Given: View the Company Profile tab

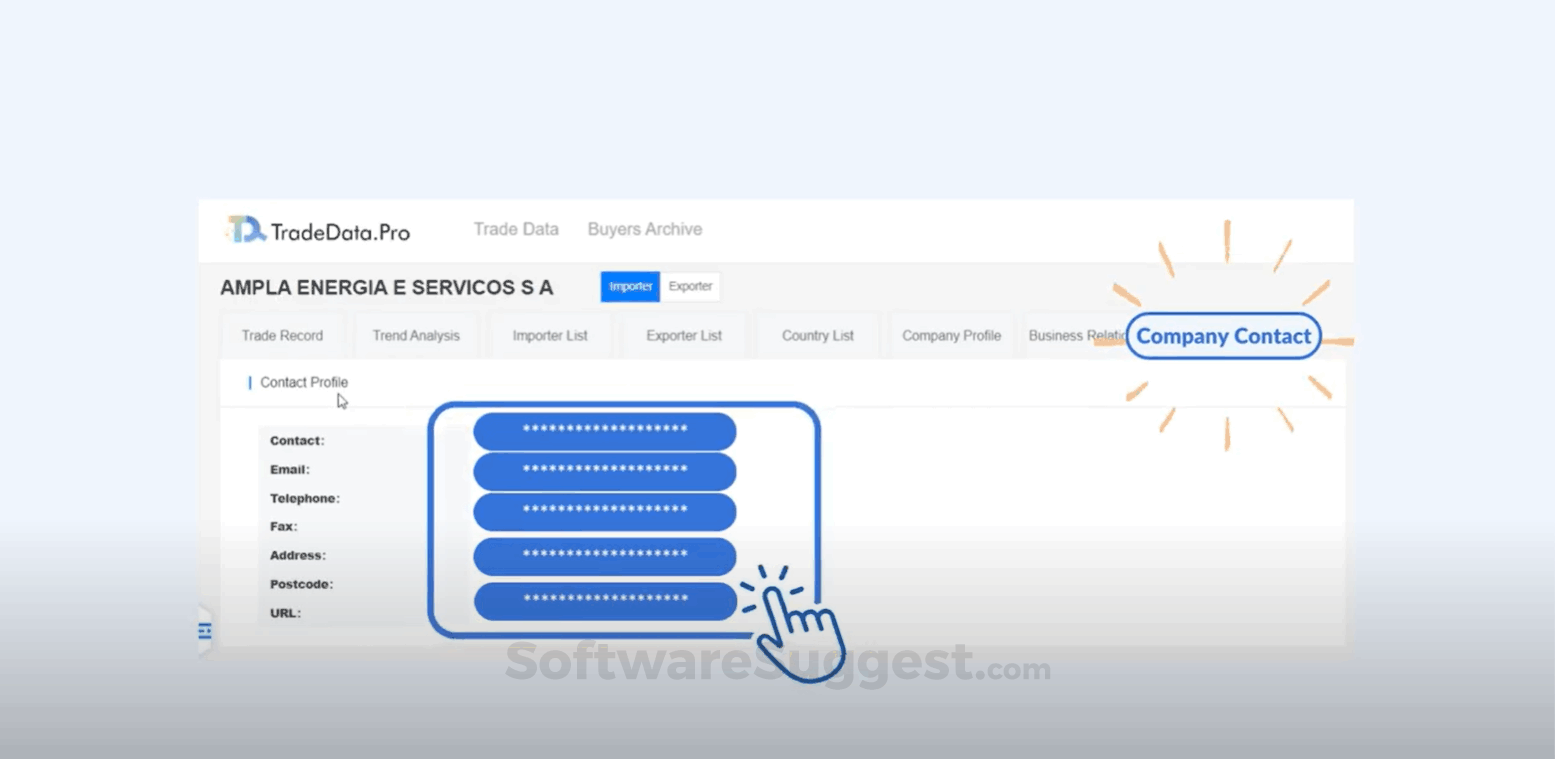Looking at the screenshot, I should point(951,335).
